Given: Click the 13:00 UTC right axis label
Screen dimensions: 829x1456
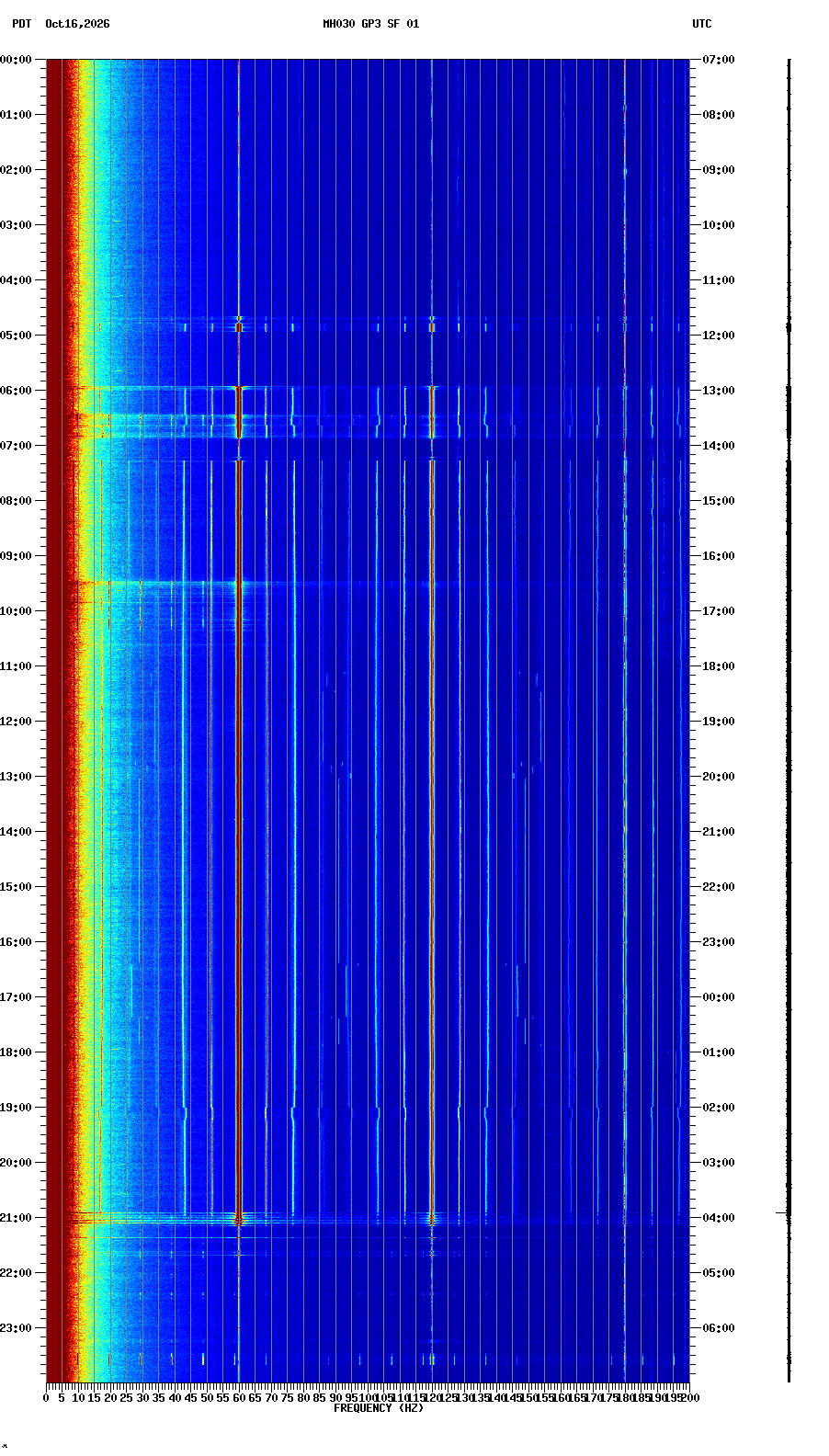Looking at the screenshot, I should click(719, 391).
